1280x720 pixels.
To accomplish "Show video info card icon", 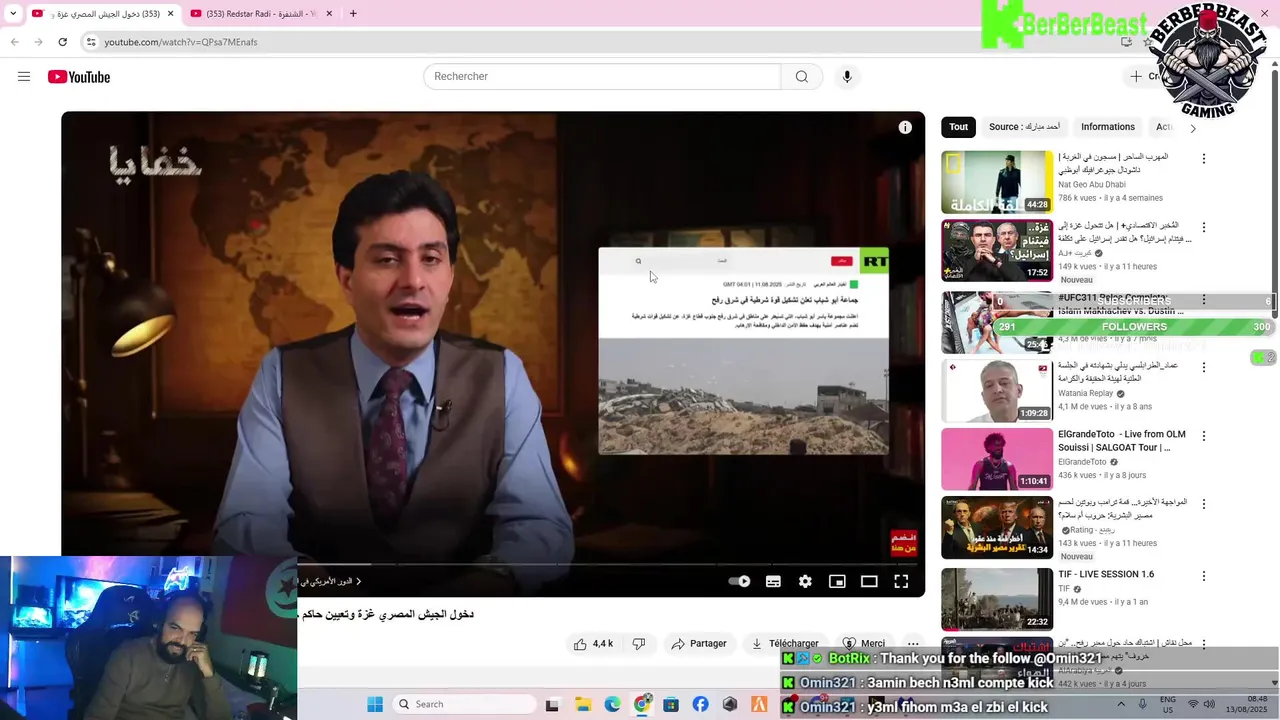I will 905,127.
